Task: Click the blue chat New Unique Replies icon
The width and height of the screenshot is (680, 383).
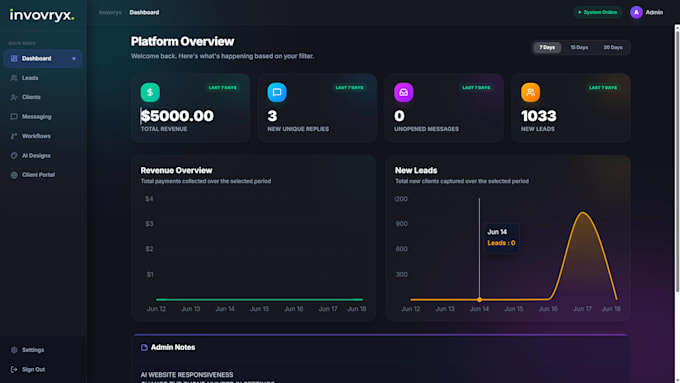Action: [277, 92]
